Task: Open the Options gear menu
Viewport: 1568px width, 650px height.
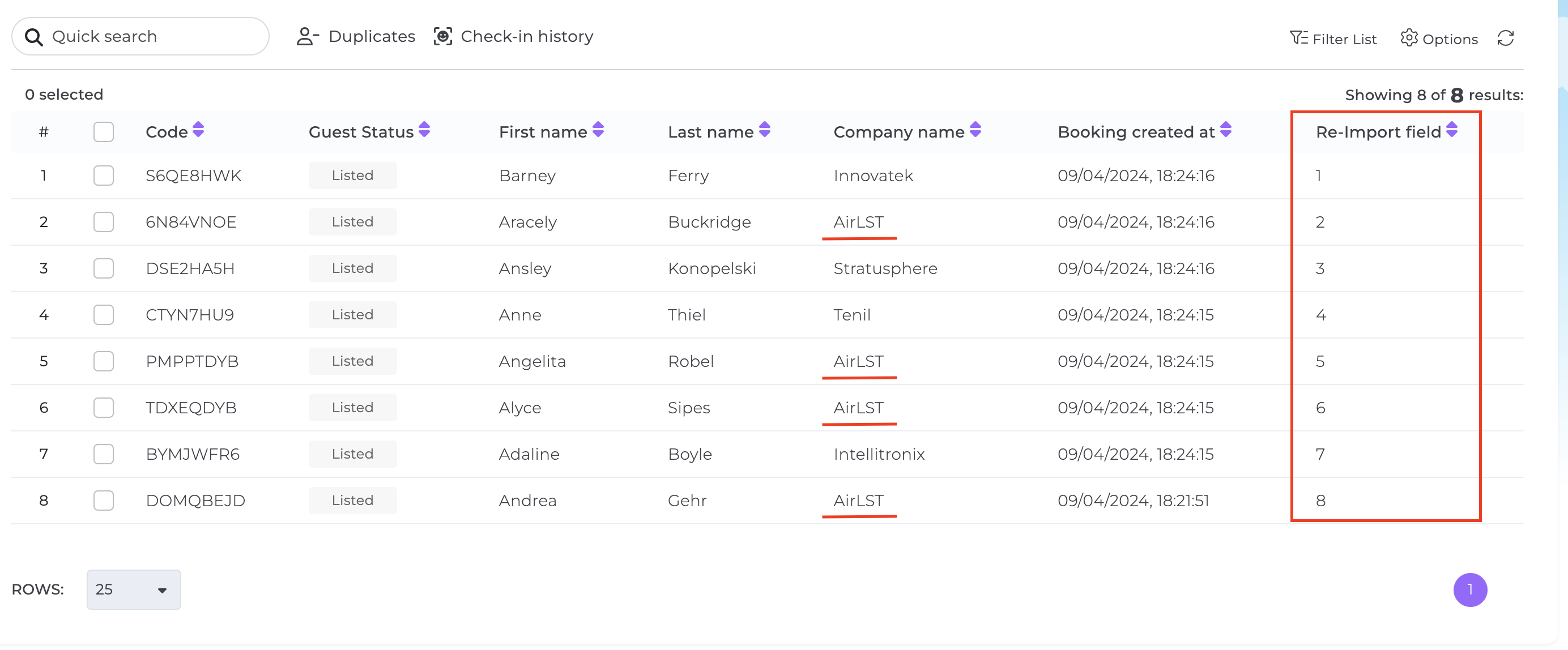Action: point(1438,39)
